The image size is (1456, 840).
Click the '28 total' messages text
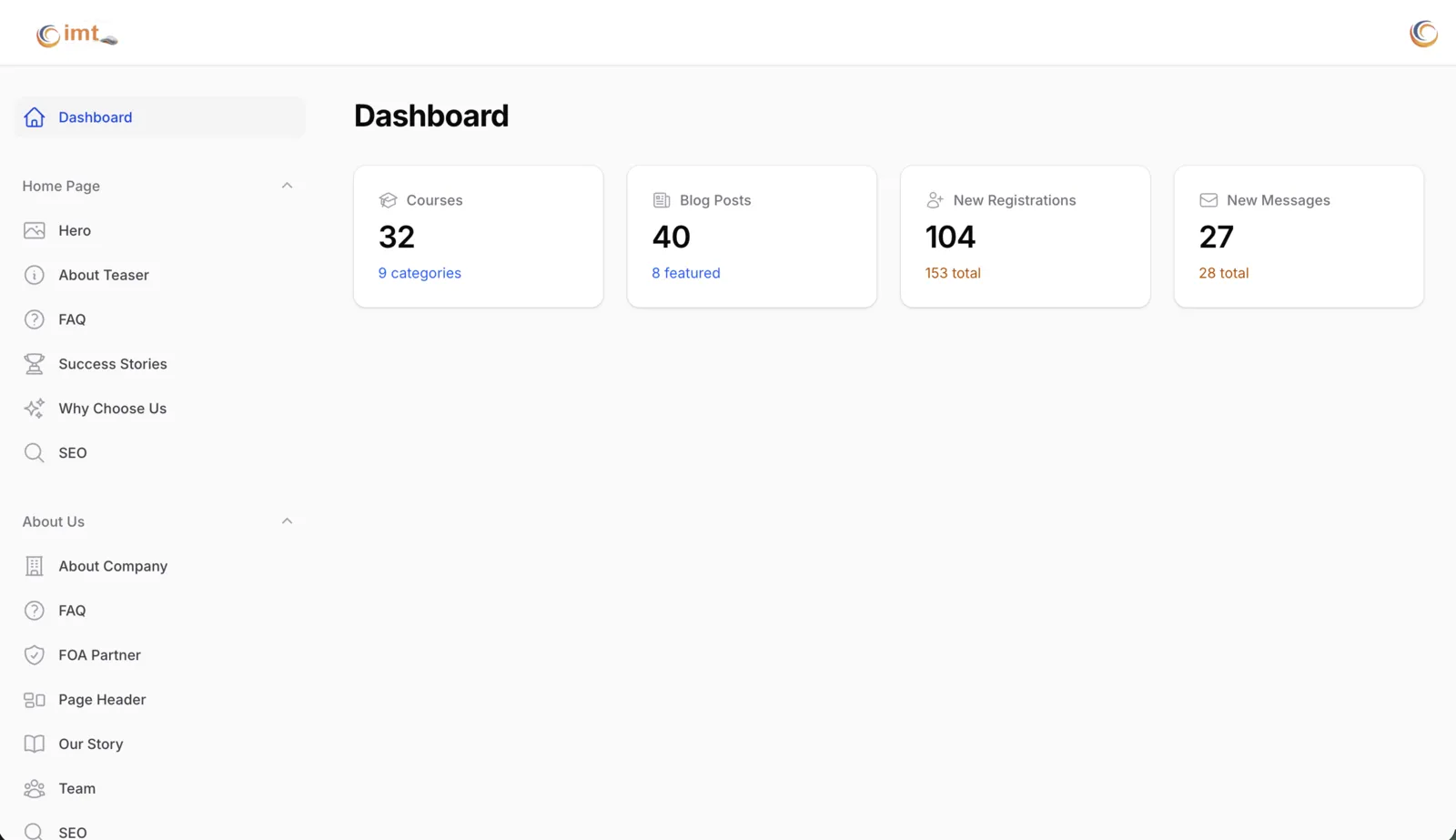point(1224,273)
